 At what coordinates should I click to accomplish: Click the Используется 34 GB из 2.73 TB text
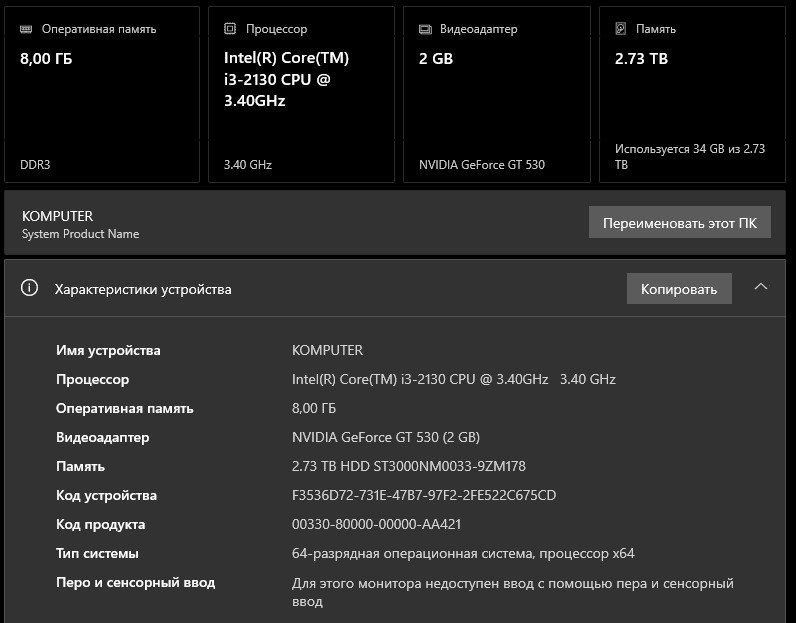click(690, 157)
